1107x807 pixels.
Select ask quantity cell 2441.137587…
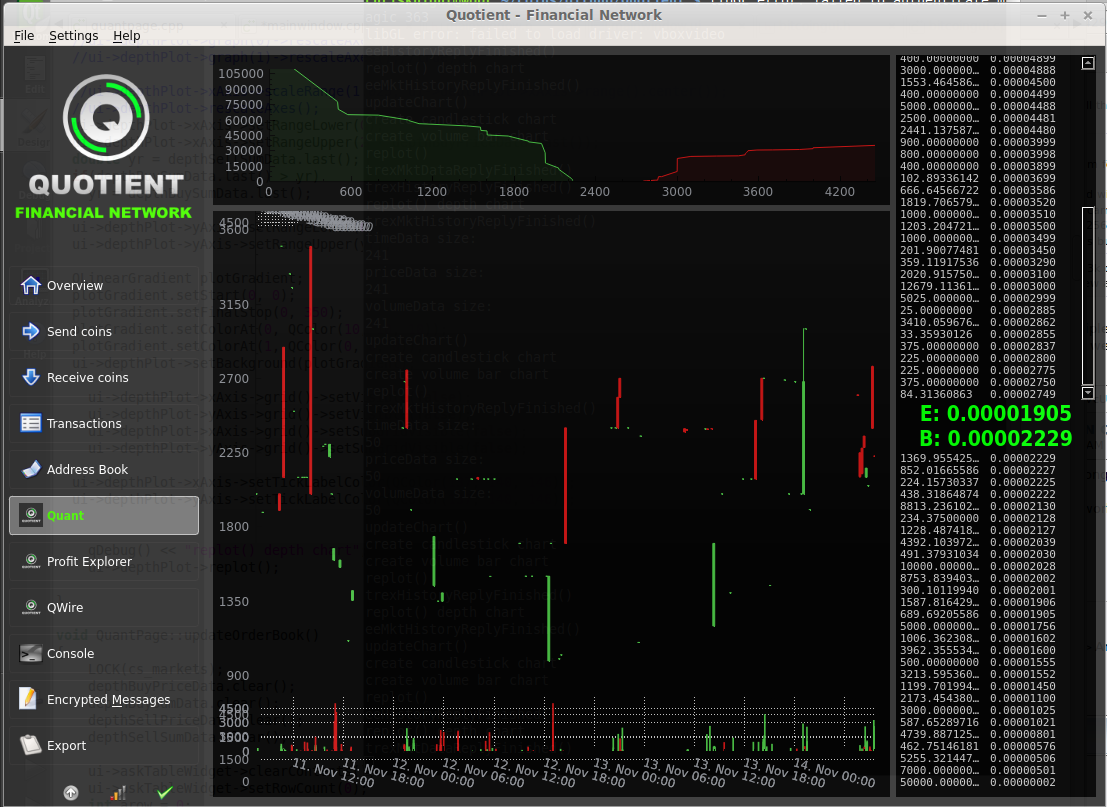940,130
